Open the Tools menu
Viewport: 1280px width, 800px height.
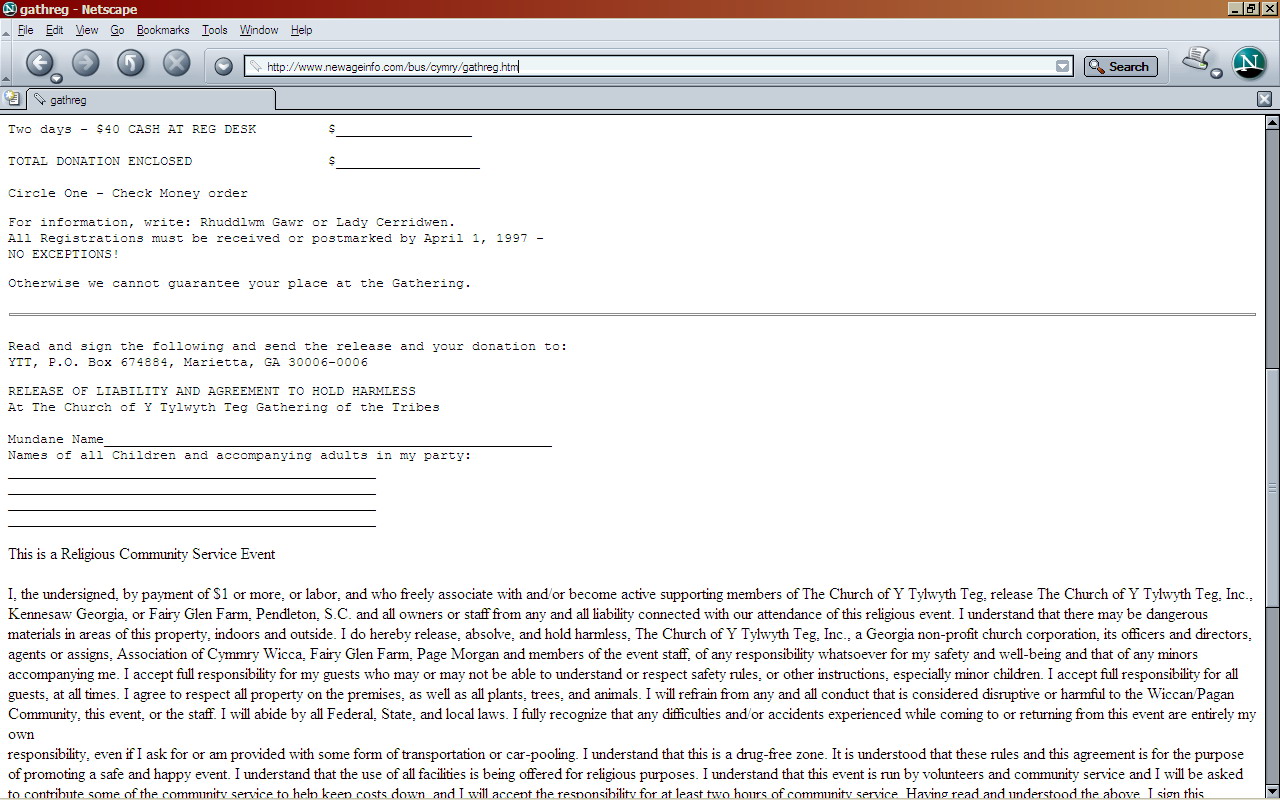(214, 30)
